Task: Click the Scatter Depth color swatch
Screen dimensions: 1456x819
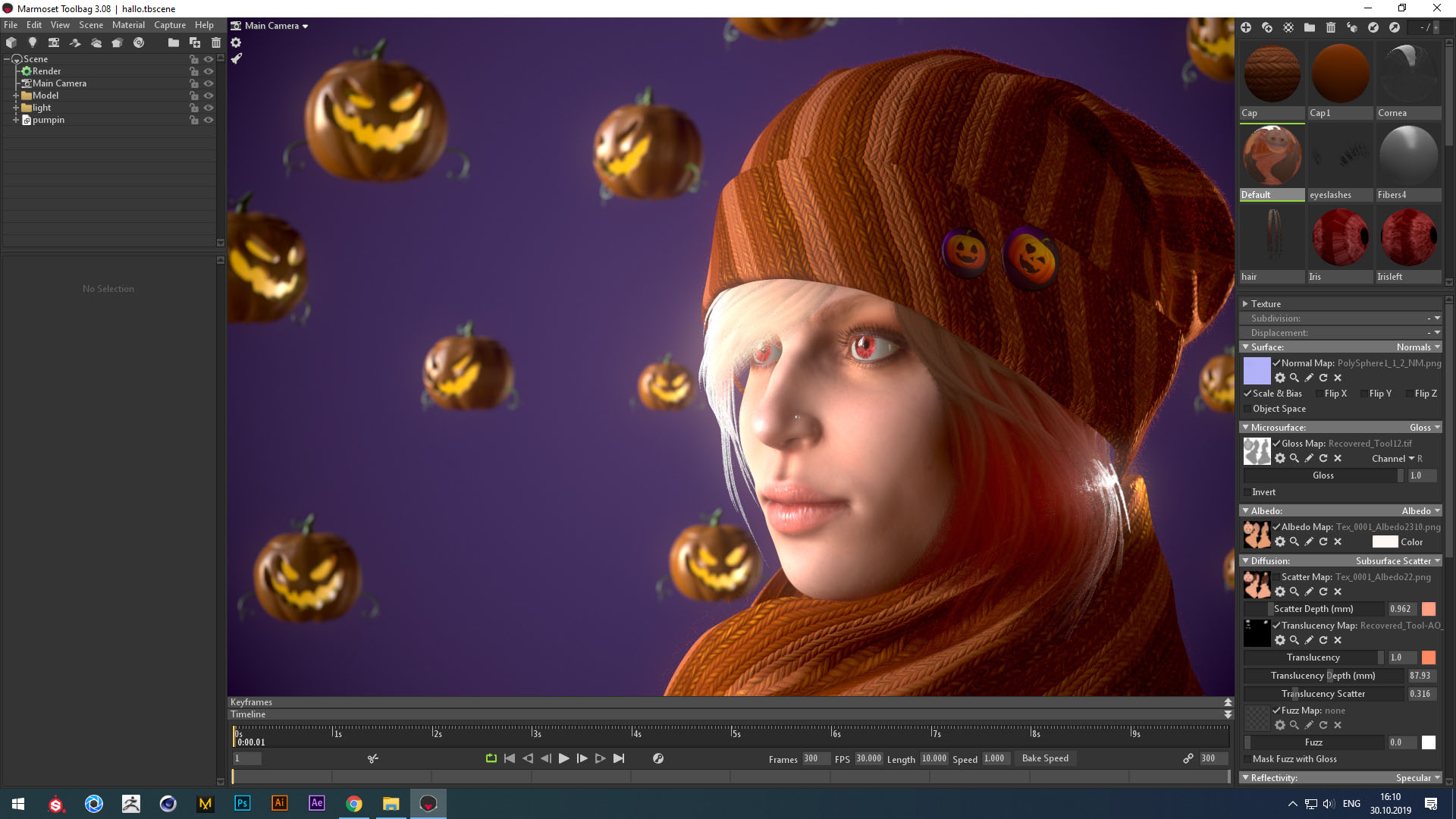Action: click(x=1429, y=609)
